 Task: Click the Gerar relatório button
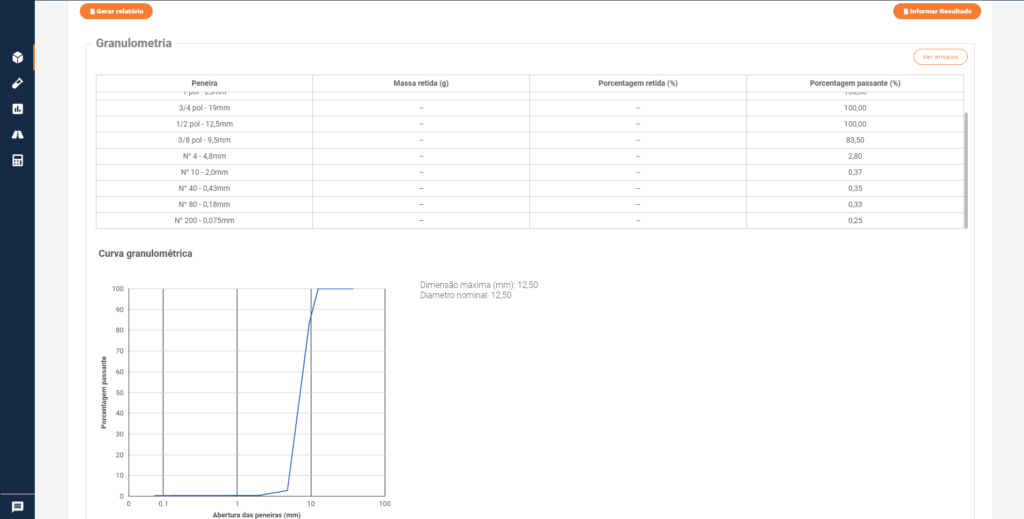click(x=116, y=12)
